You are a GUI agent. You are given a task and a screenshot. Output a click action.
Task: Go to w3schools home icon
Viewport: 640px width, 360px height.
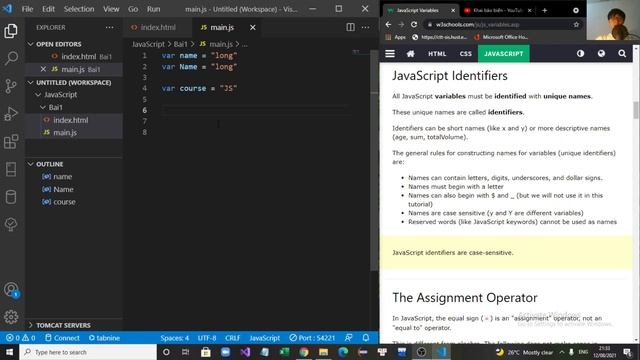click(411, 54)
